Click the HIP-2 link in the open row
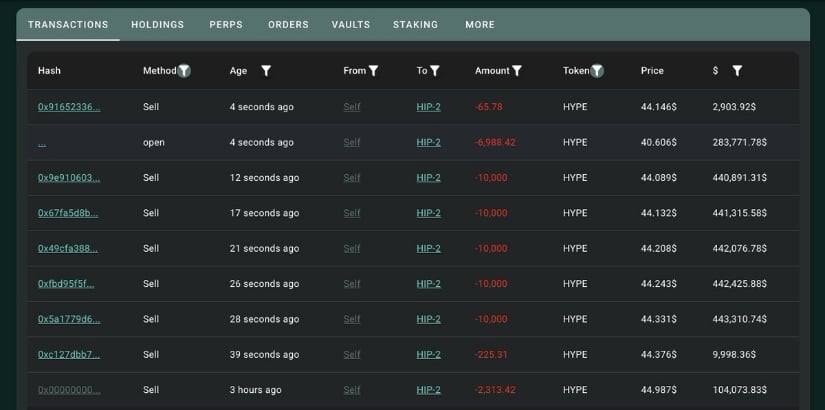825x410 pixels. tap(429, 143)
